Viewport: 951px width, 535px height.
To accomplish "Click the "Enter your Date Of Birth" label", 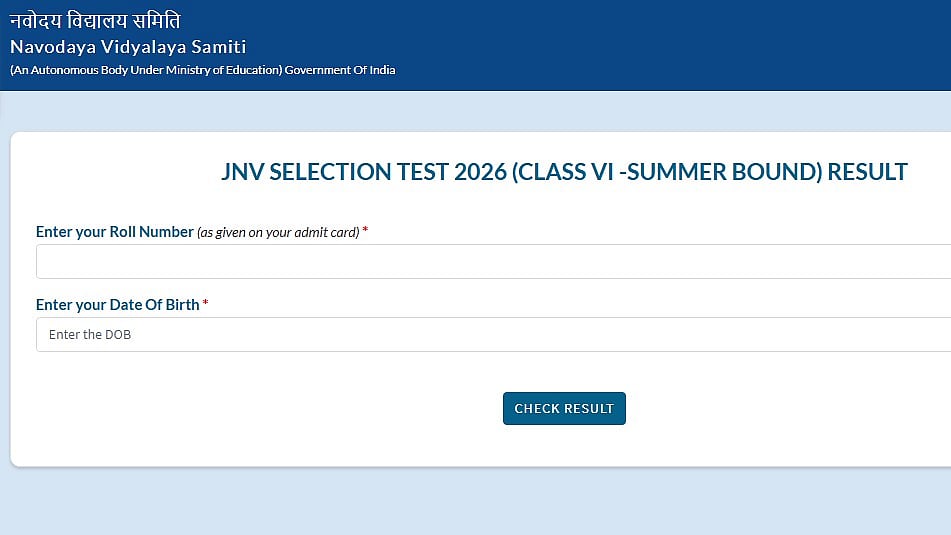I will tap(117, 305).
